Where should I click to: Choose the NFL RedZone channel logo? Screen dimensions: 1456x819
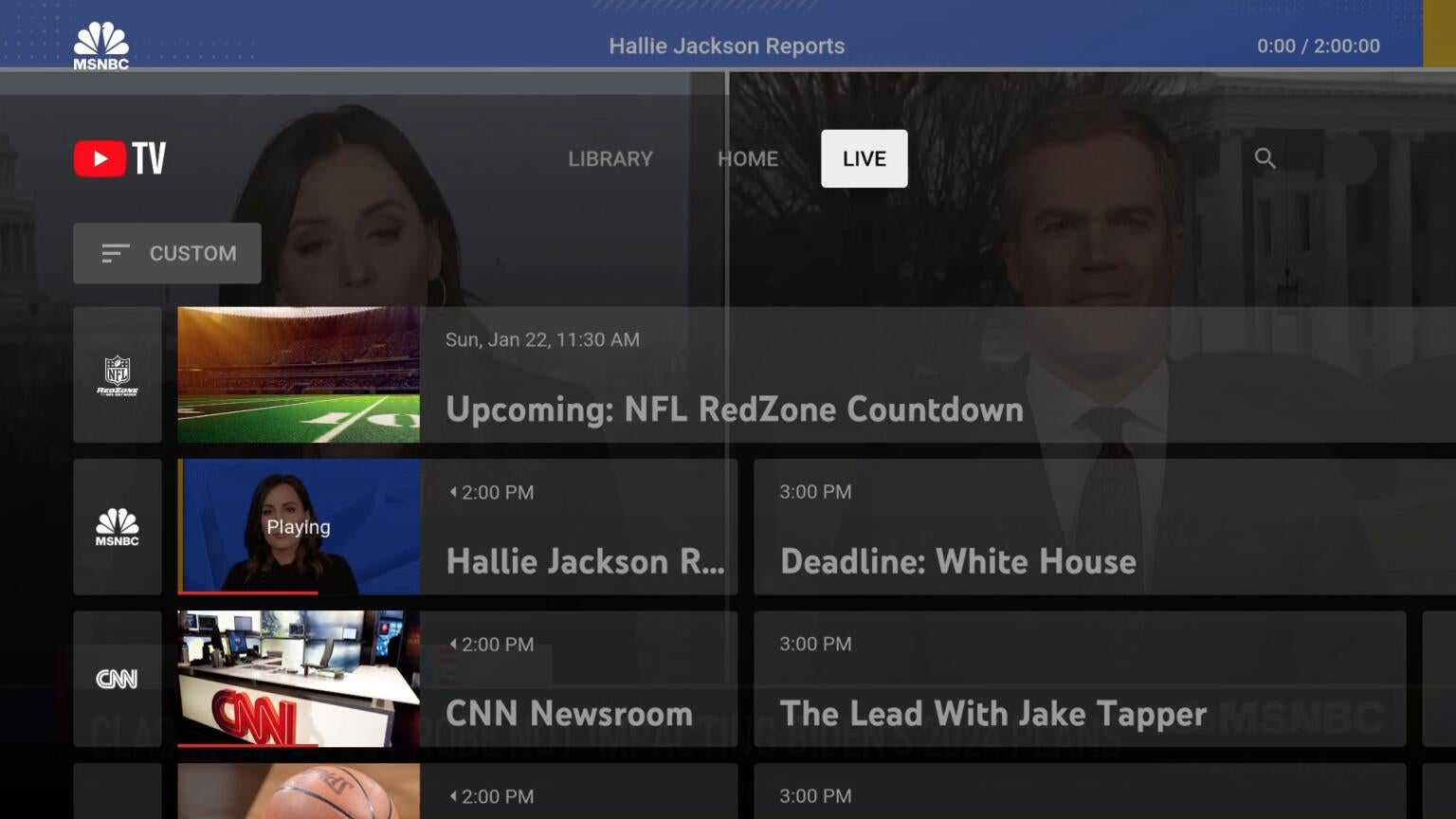118,374
